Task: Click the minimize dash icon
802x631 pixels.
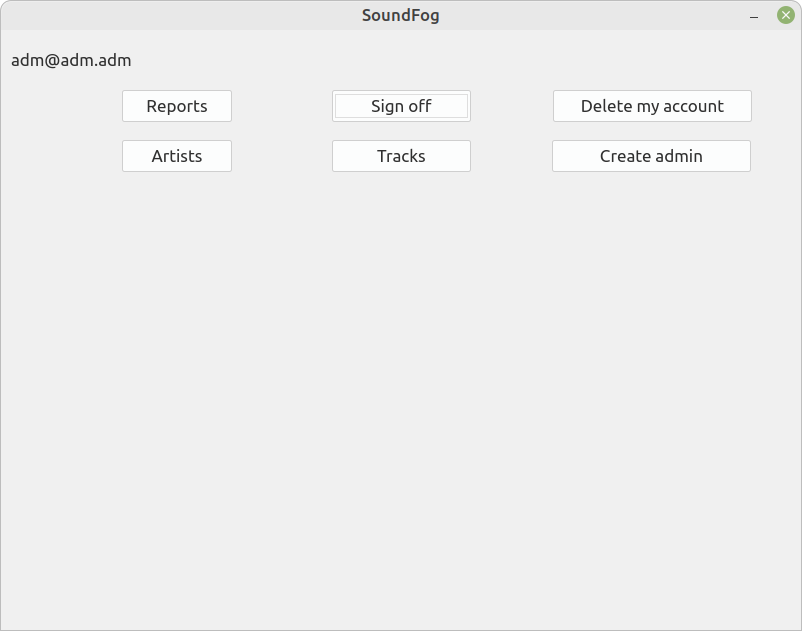Action: [x=754, y=16]
